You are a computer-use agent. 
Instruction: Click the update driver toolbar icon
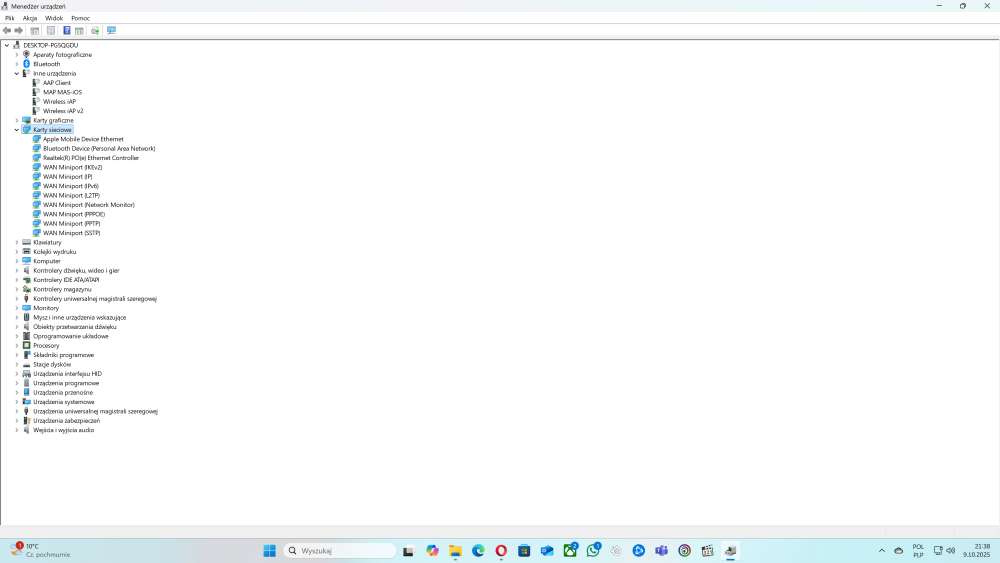click(95, 31)
